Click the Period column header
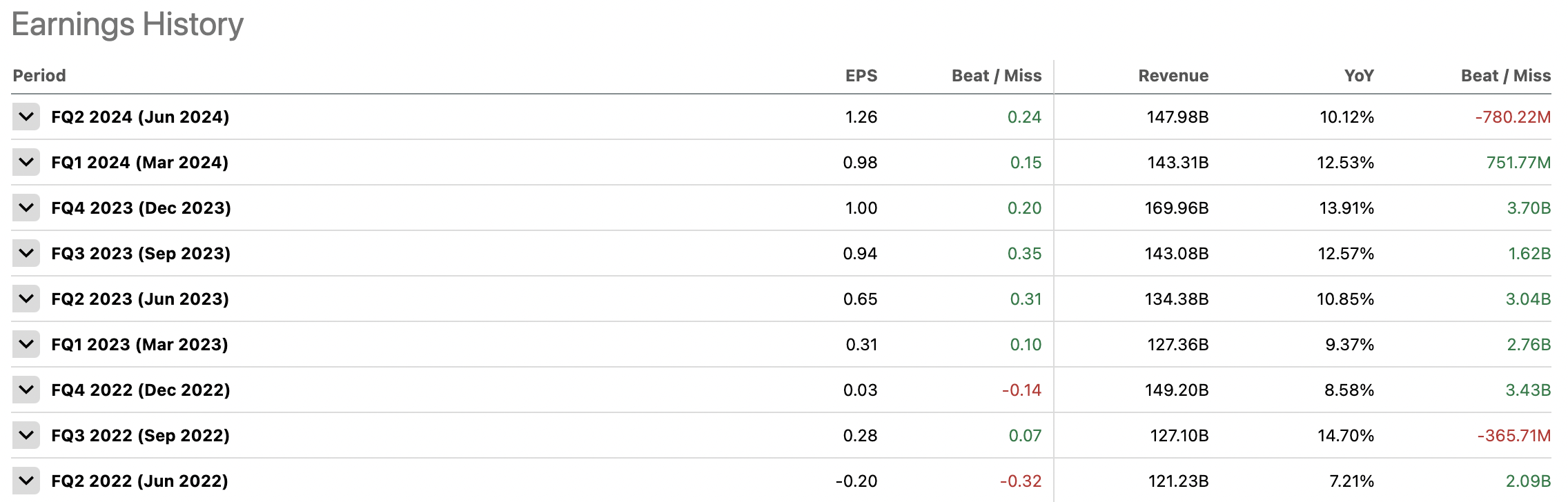 pyautogui.click(x=39, y=76)
